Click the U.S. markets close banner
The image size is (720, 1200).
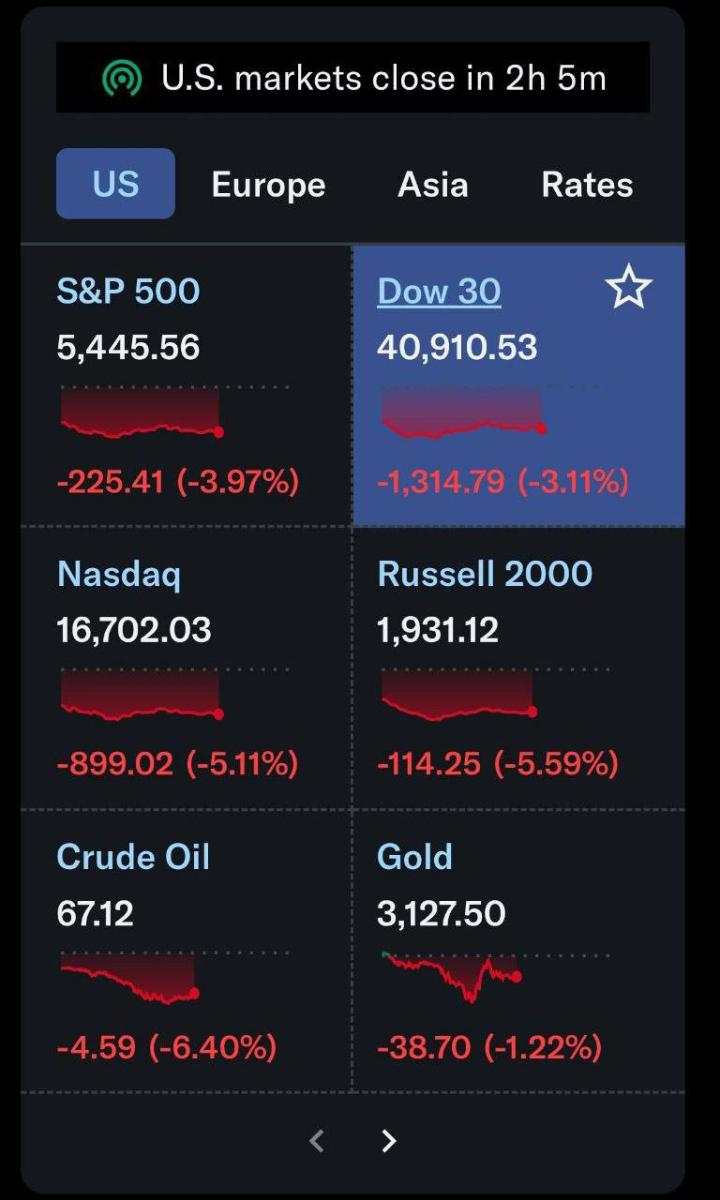click(x=383, y=78)
